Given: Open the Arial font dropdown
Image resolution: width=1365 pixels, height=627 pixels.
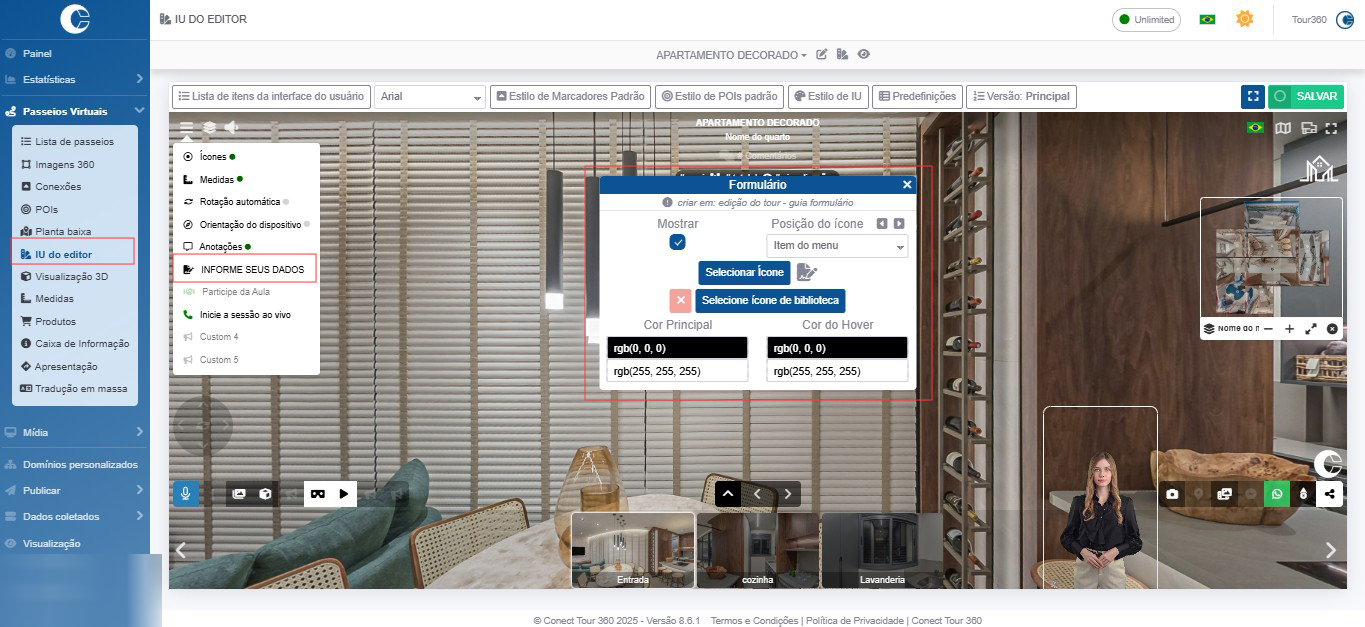Looking at the screenshot, I should pos(430,97).
